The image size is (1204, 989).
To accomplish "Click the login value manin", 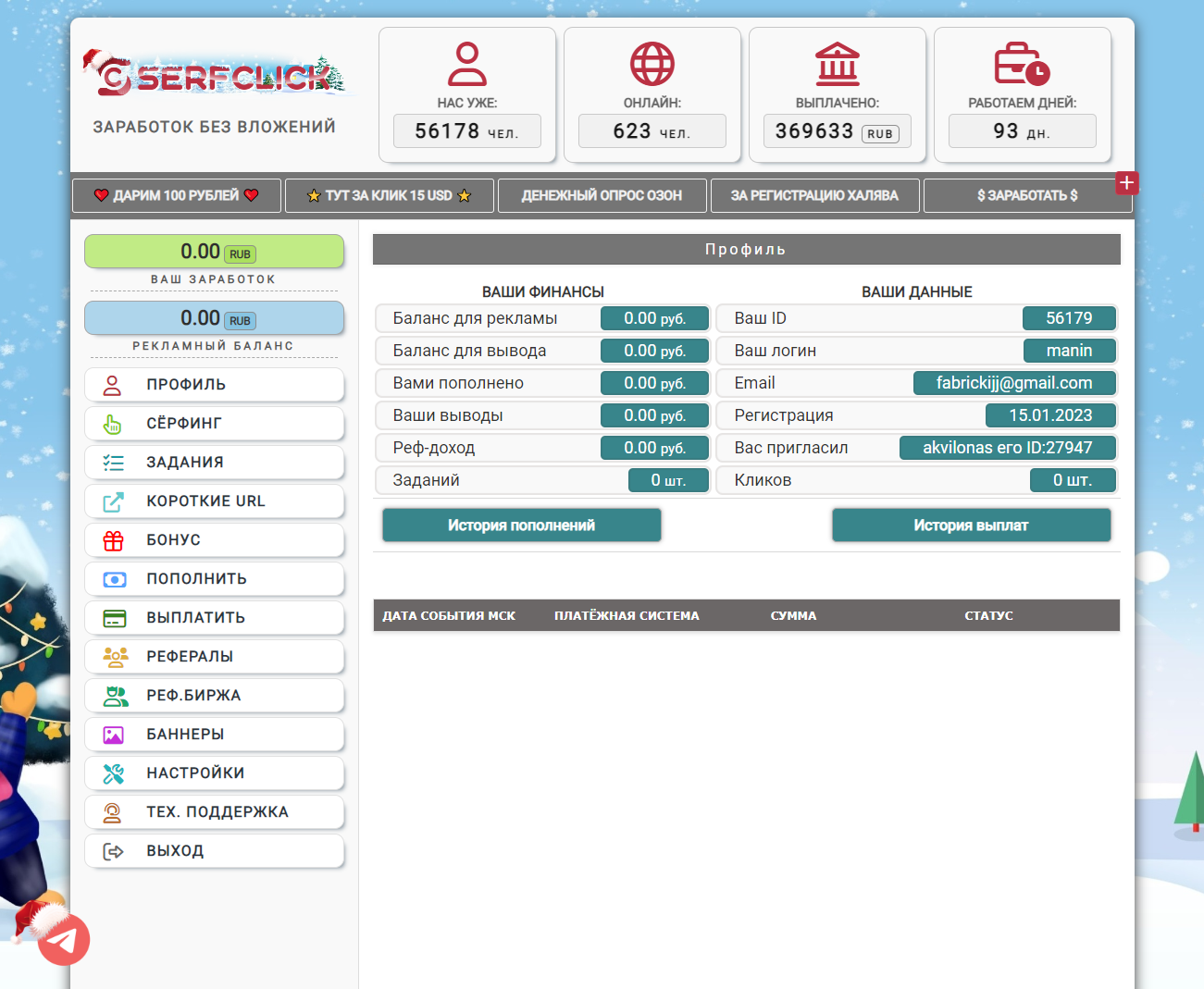I will pos(1069,351).
